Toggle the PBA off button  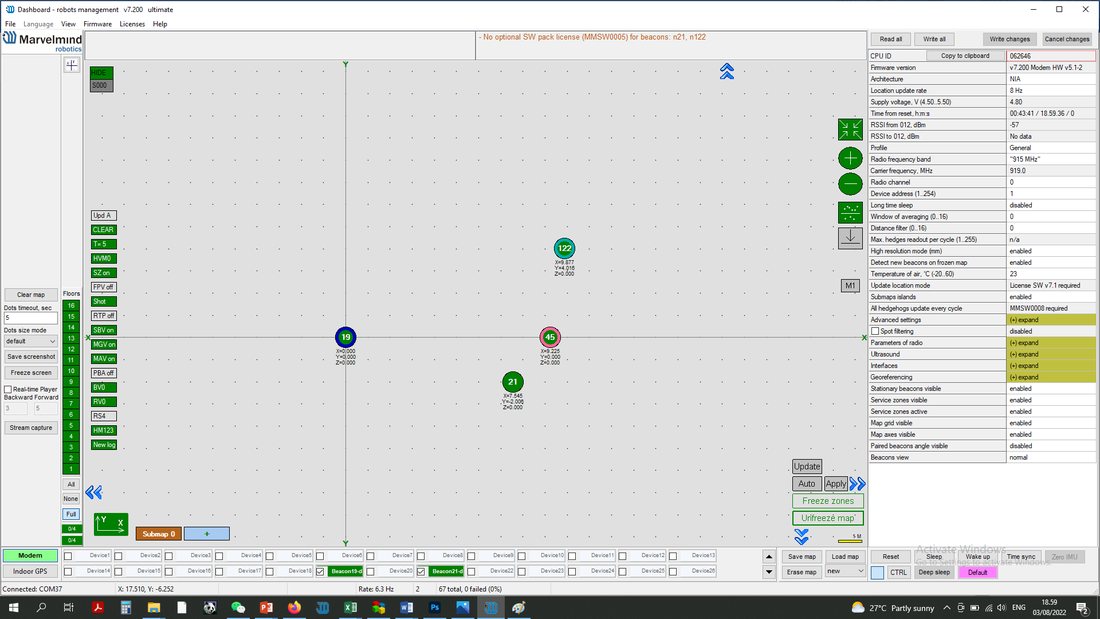click(103, 373)
